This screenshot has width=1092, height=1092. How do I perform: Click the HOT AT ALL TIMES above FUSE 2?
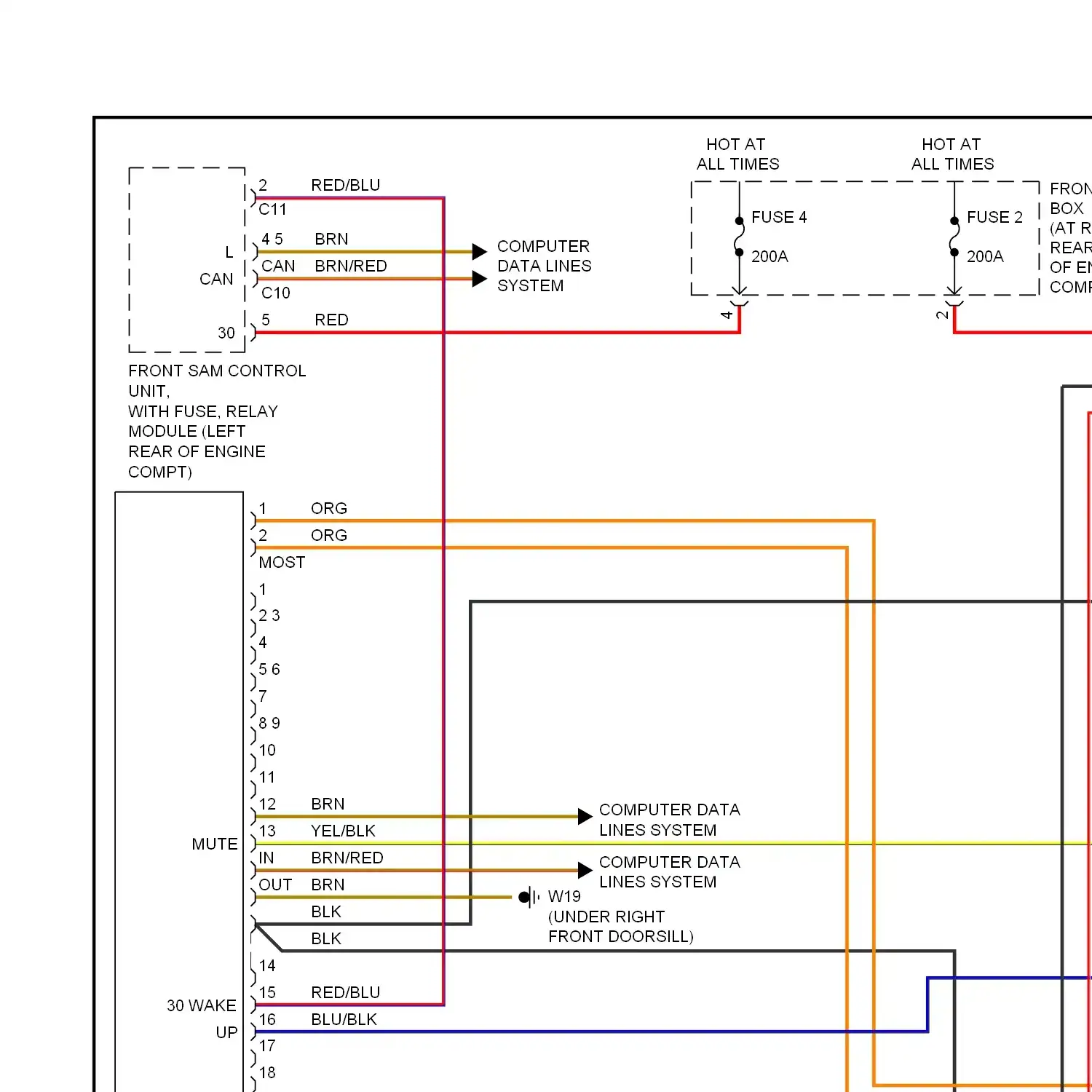952,154
